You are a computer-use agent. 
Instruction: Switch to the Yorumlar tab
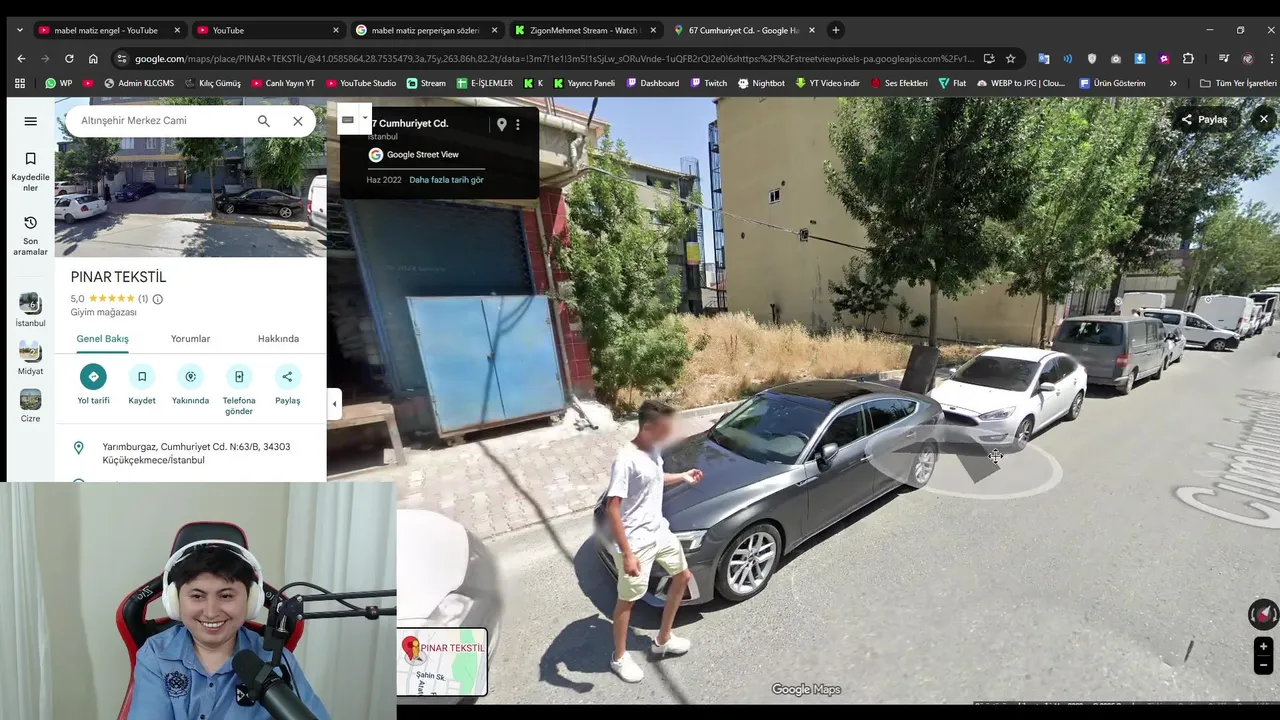(190, 339)
